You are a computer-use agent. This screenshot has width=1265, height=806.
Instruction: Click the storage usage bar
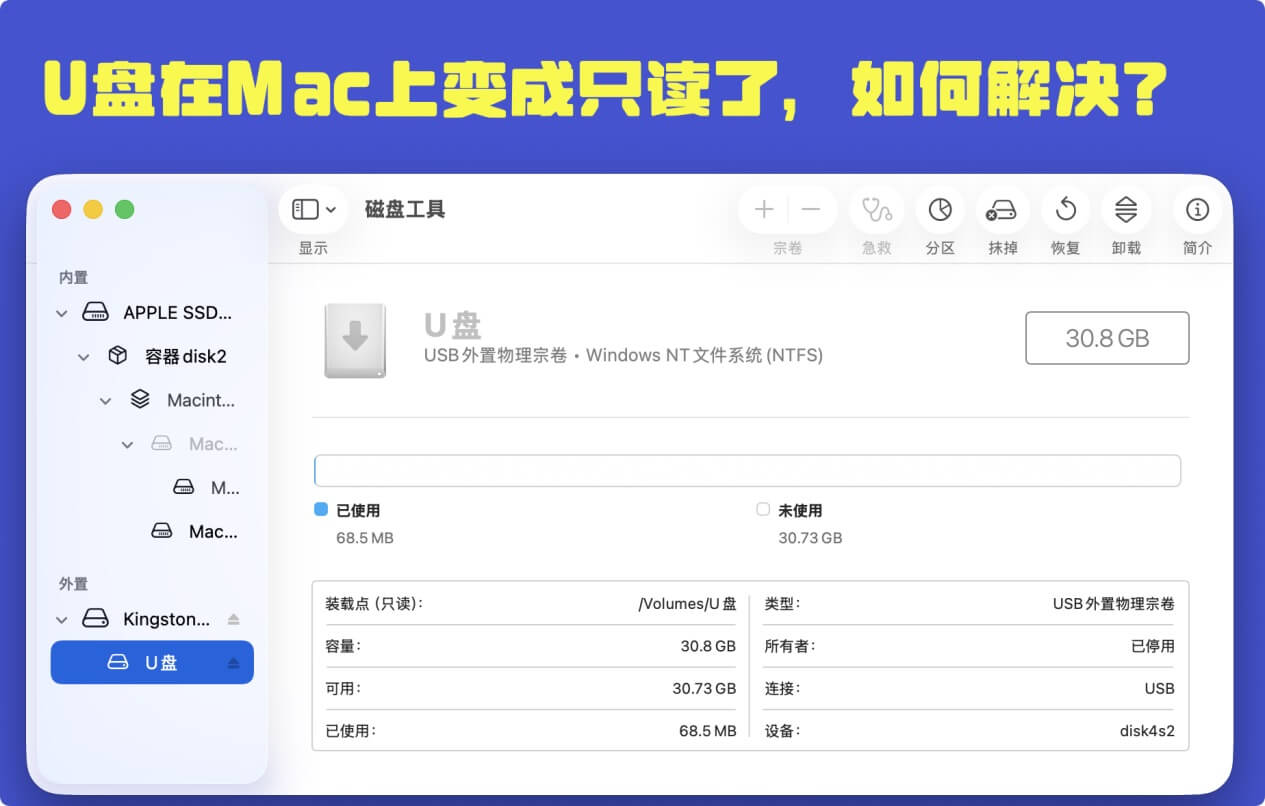(x=748, y=470)
